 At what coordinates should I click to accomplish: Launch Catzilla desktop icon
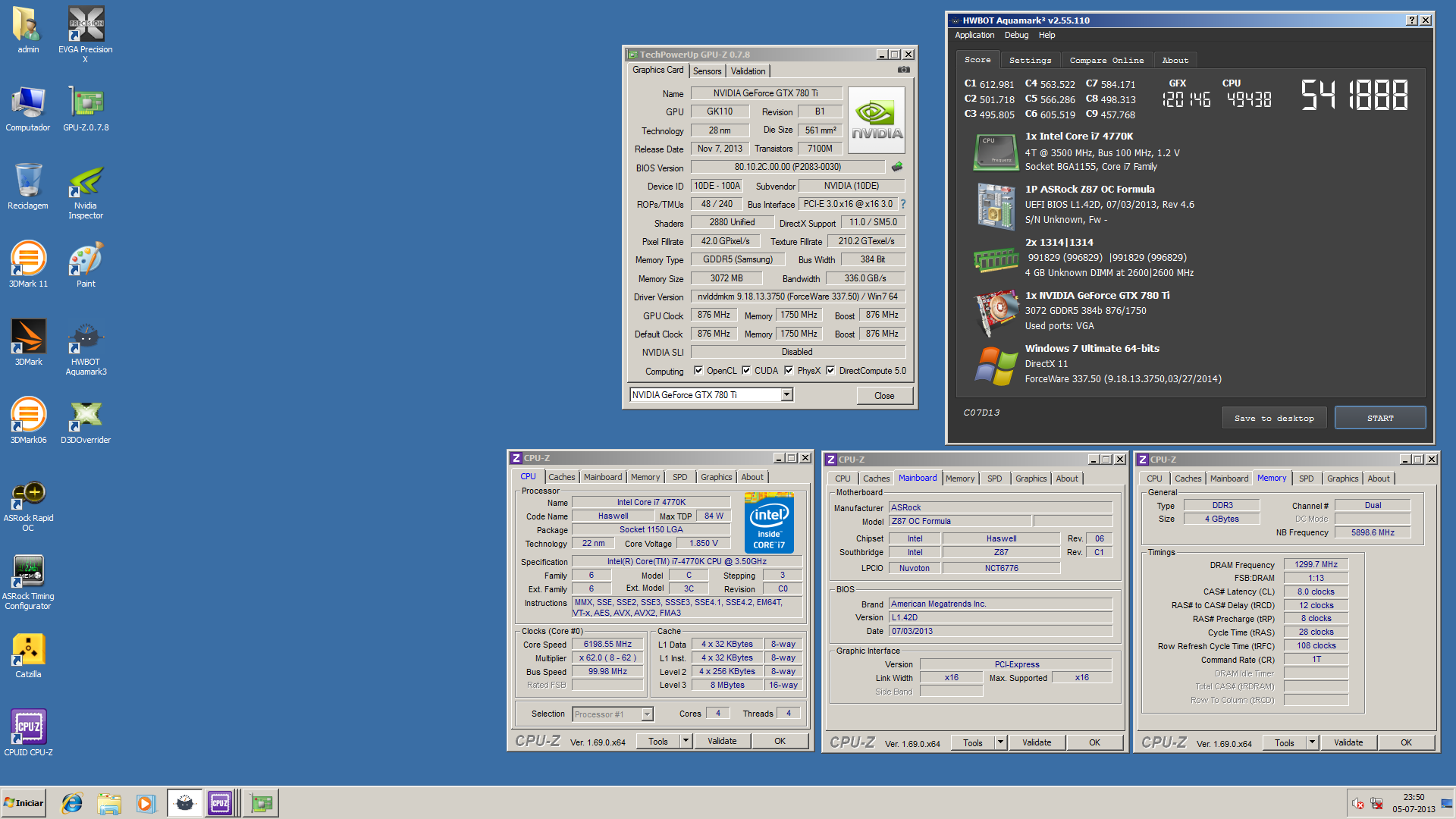(28, 655)
